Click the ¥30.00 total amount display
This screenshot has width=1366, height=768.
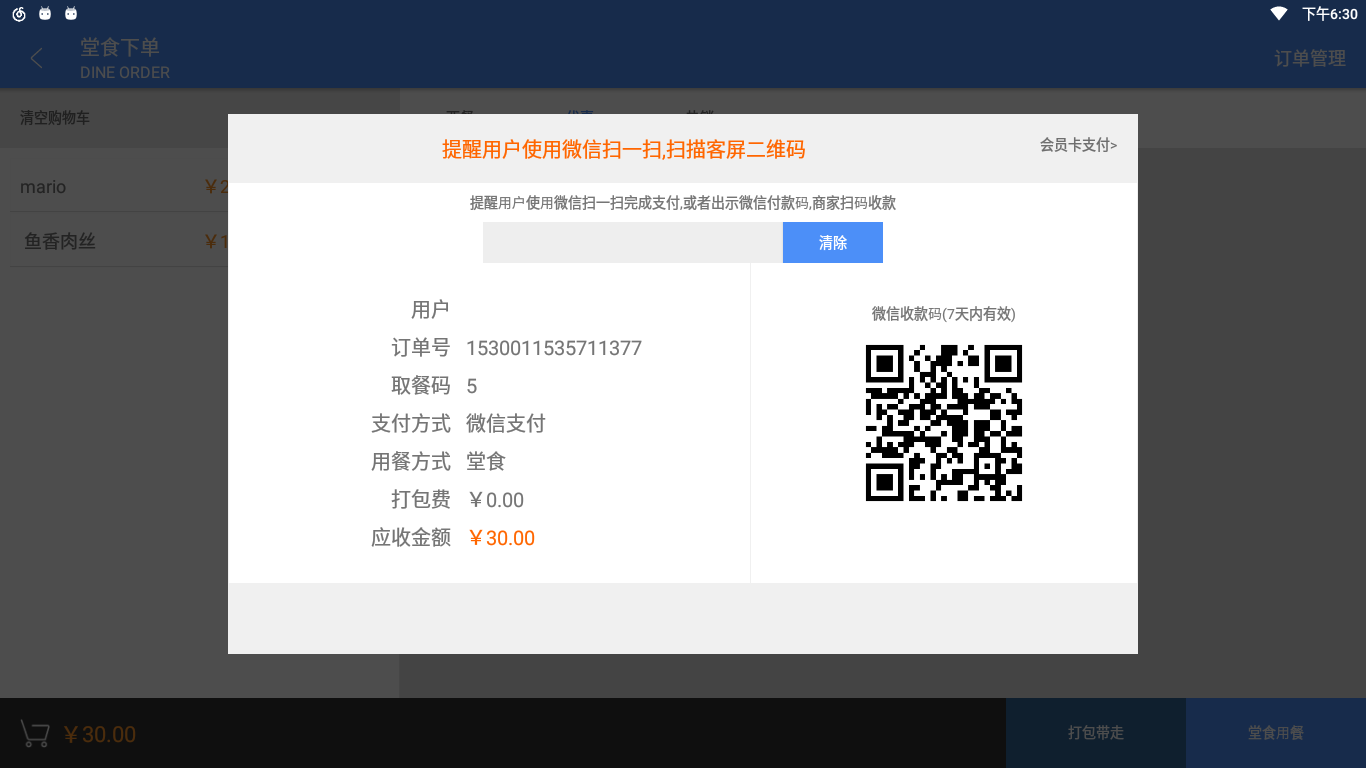pyautogui.click(x=100, y=733)
